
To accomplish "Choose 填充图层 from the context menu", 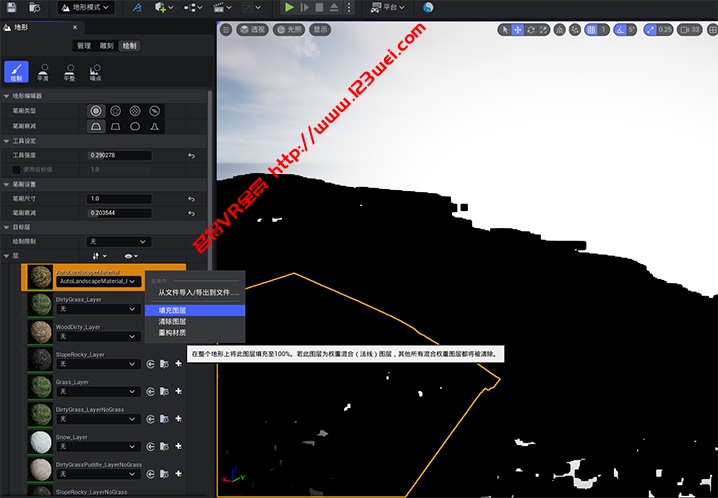I will (173, 310).
